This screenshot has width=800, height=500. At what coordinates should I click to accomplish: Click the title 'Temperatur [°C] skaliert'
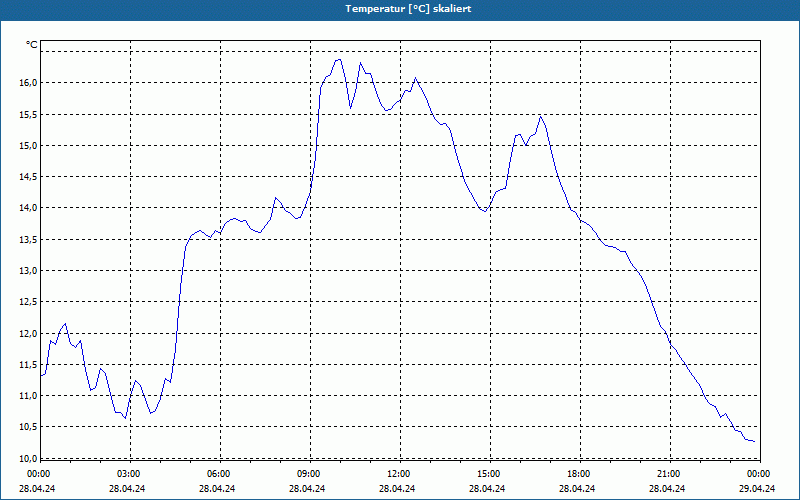(408, 9)
